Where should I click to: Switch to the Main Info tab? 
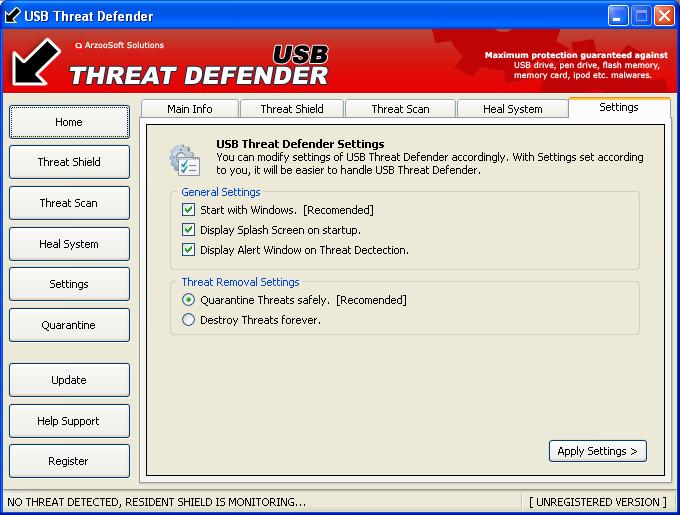click(x=190, y=109)
